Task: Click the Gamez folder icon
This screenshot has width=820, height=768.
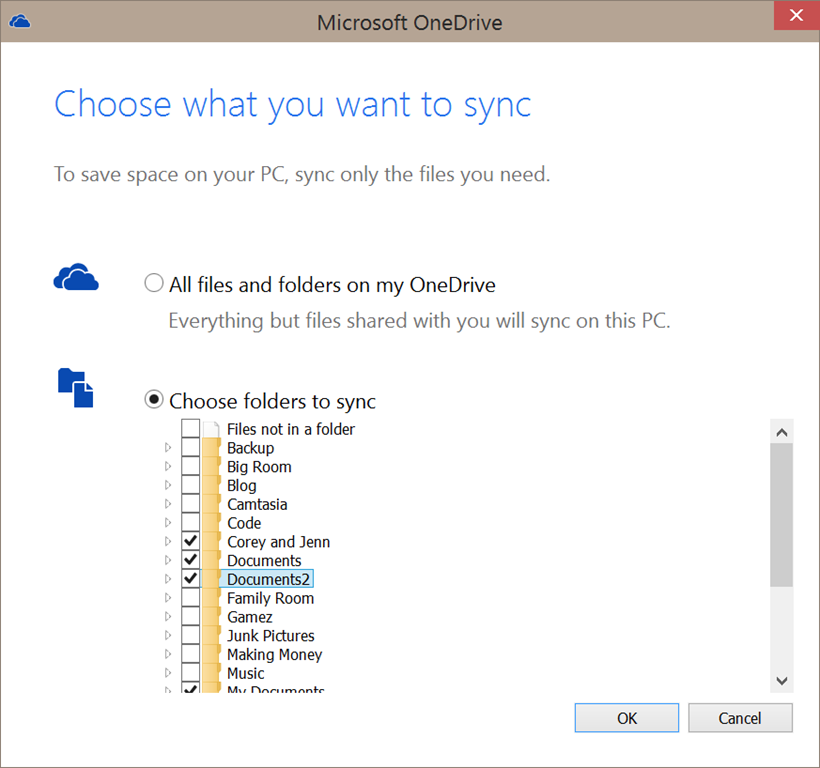Action: pos(211,617)
